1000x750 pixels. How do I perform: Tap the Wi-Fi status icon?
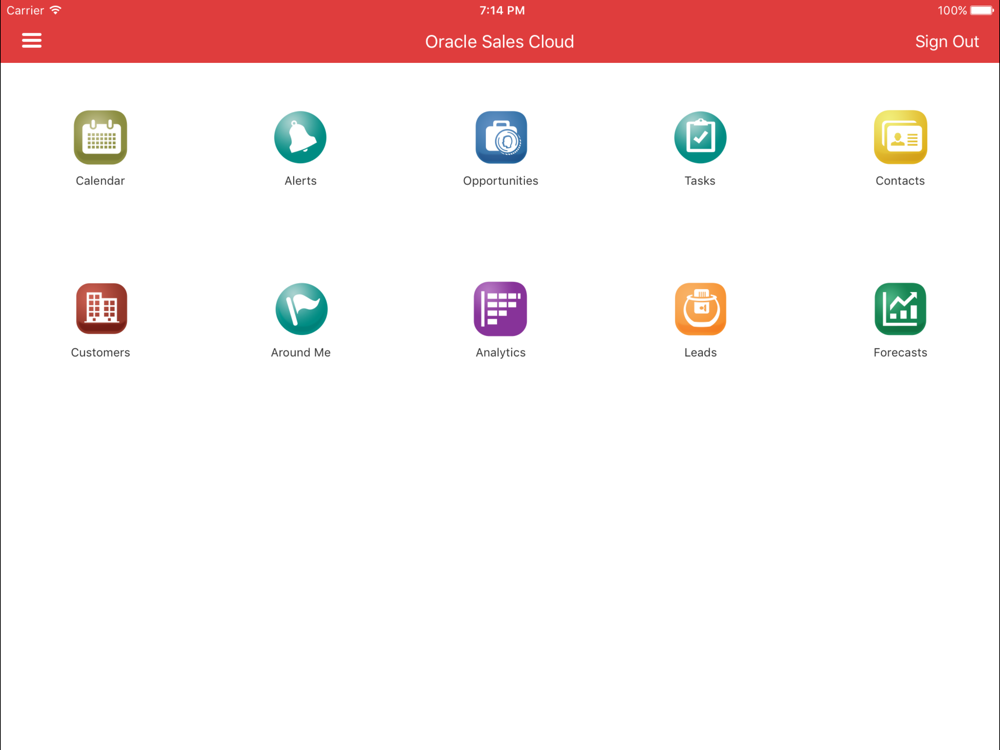point(55,10)
